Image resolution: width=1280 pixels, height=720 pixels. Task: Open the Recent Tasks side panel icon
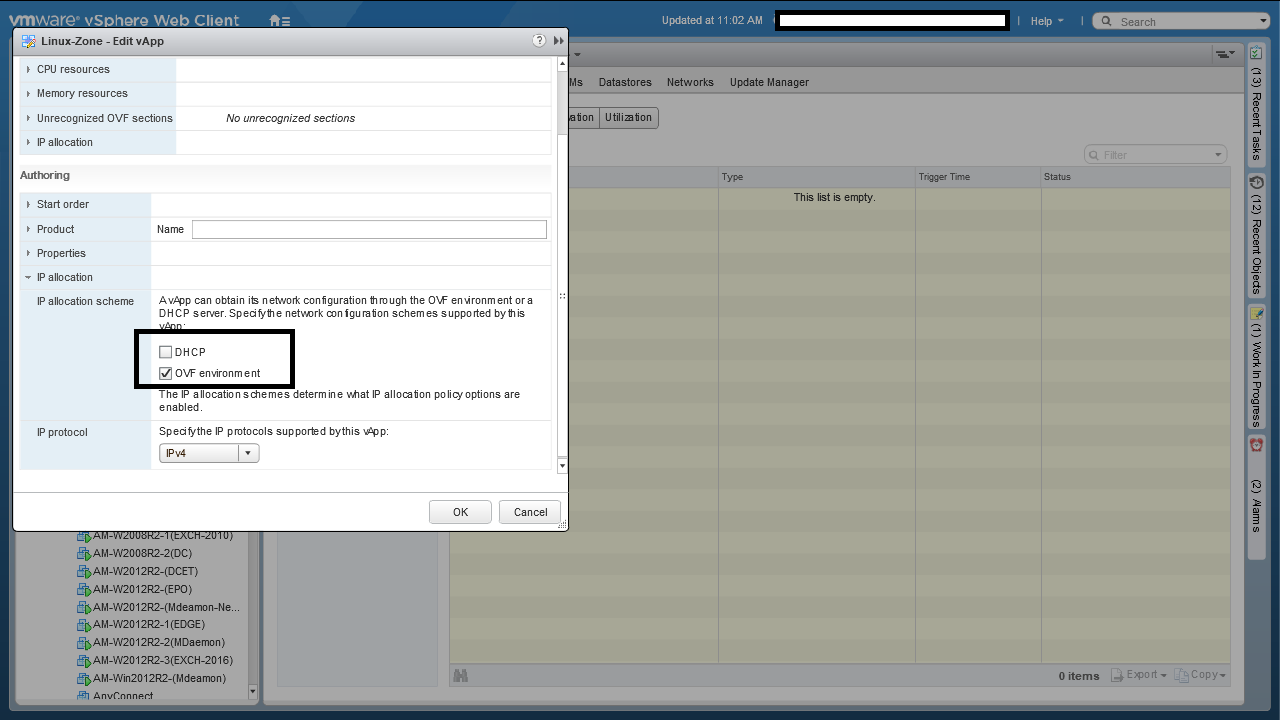(x=1256, y=53)
